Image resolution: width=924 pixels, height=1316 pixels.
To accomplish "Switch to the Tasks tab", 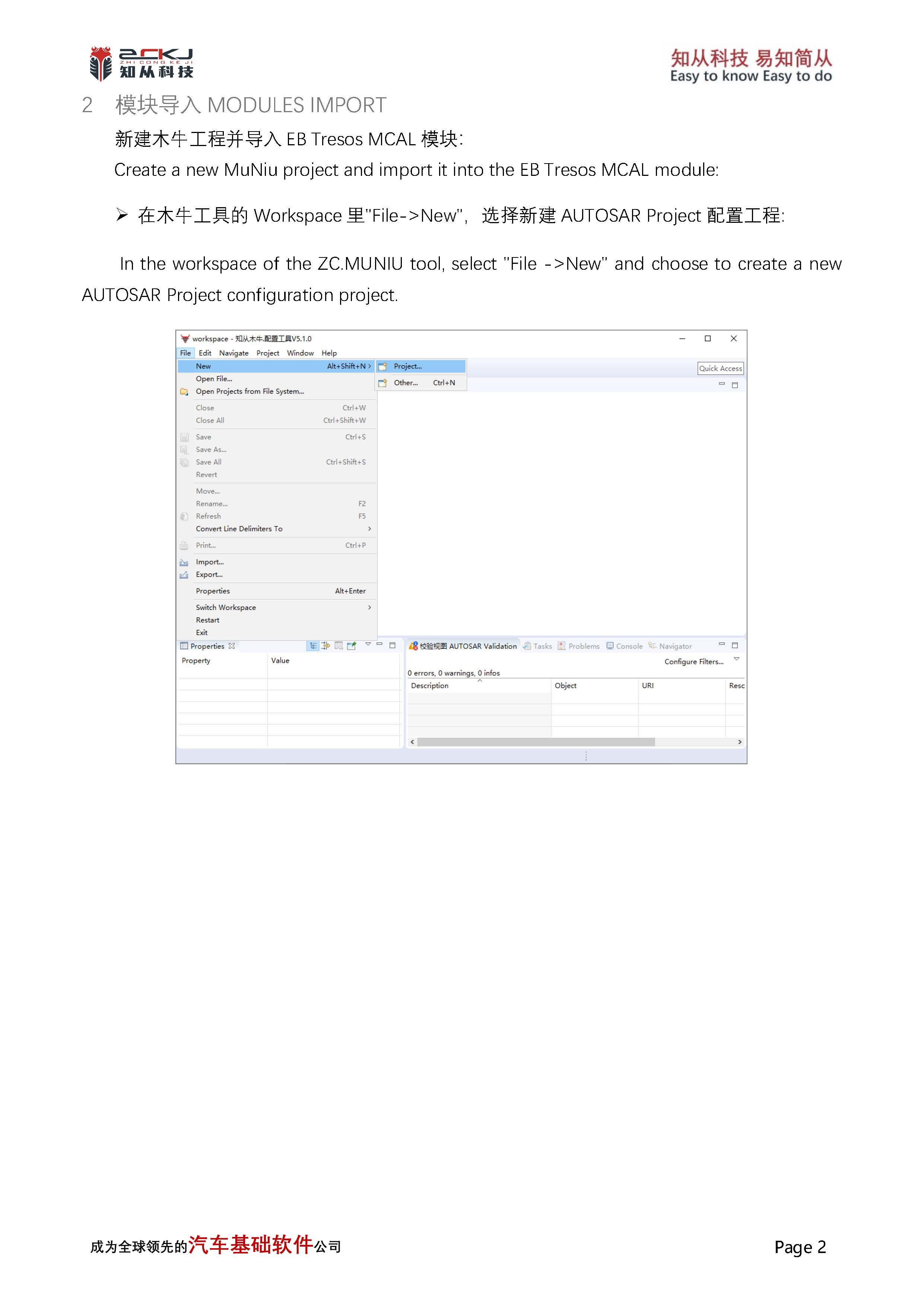I will pos(537,646).
